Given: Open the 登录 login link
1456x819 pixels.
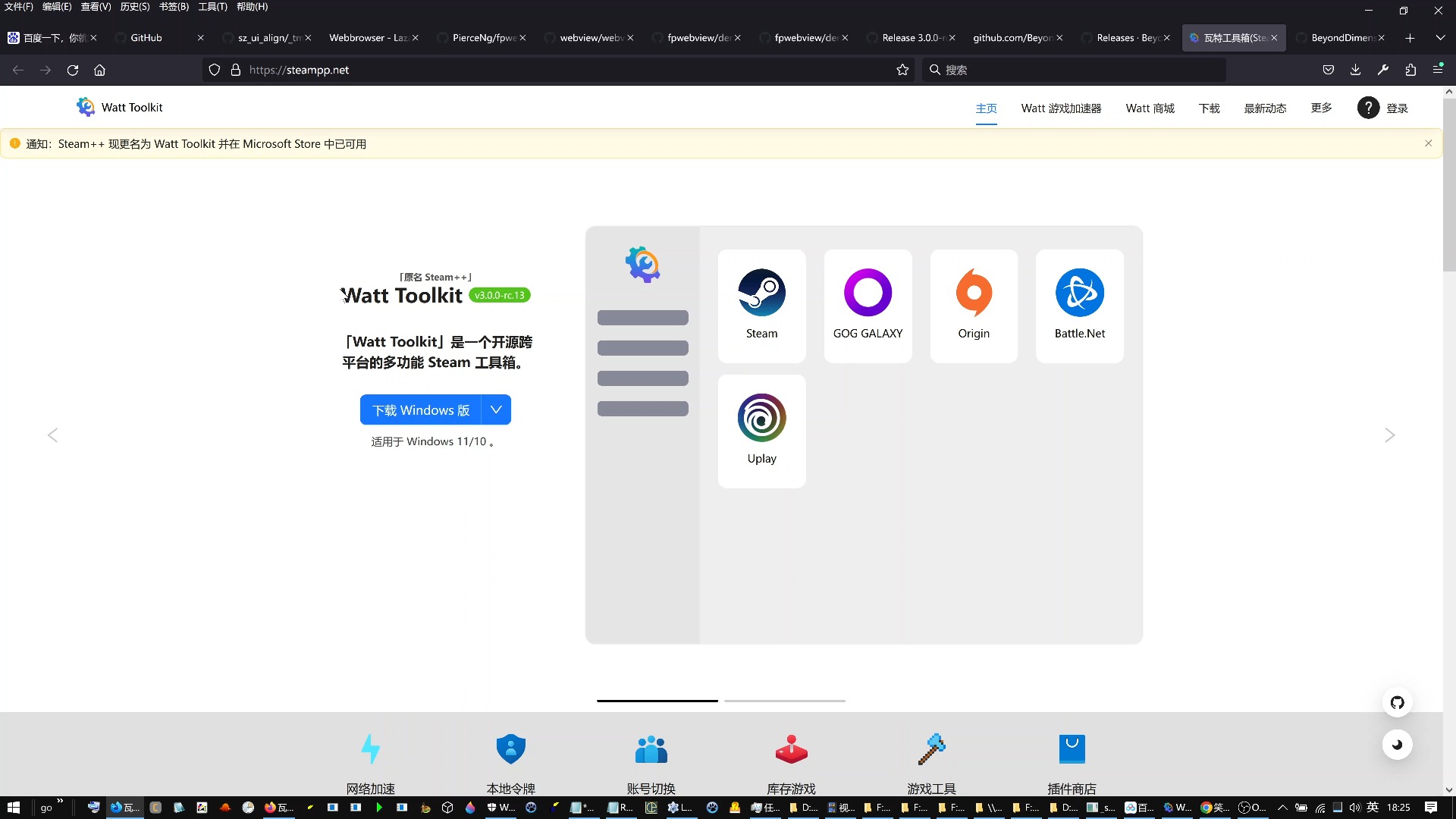Looking at the screenshot, I should point(1398,108).
